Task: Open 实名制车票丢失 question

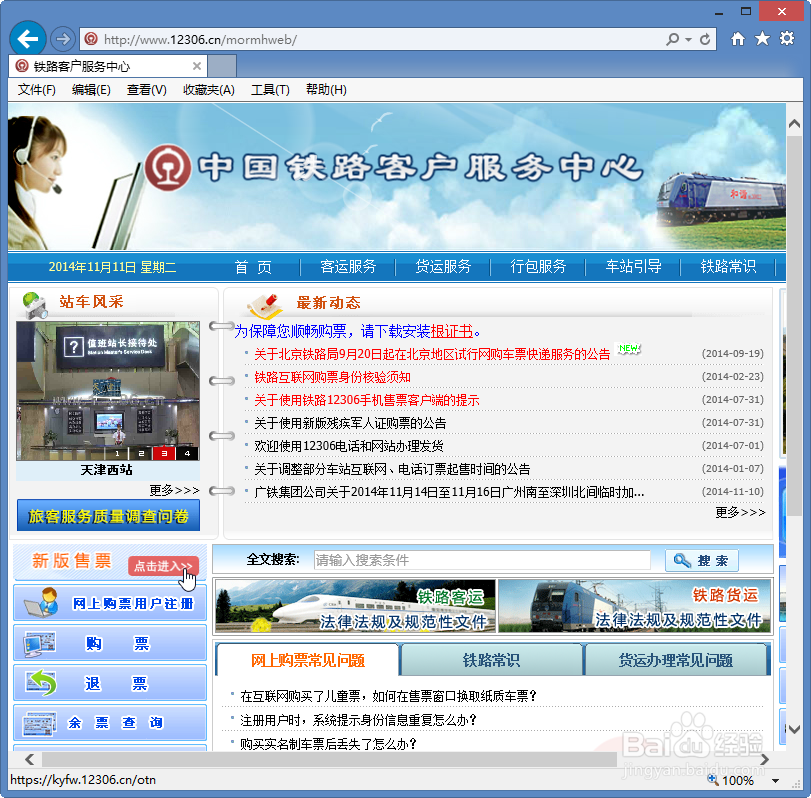Action: pyautogui.click(x=328, y=744)
